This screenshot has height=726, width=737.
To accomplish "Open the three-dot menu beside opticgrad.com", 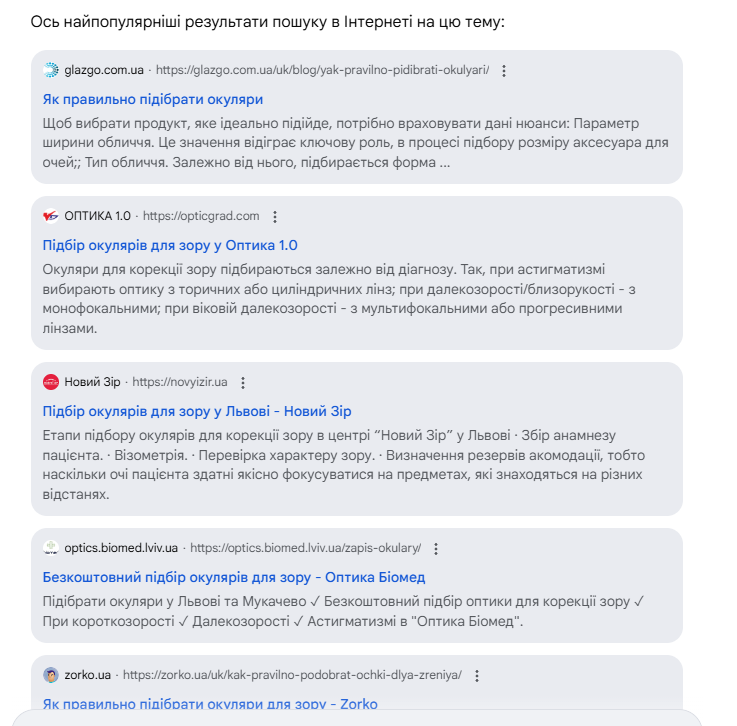I will (275, 217).
